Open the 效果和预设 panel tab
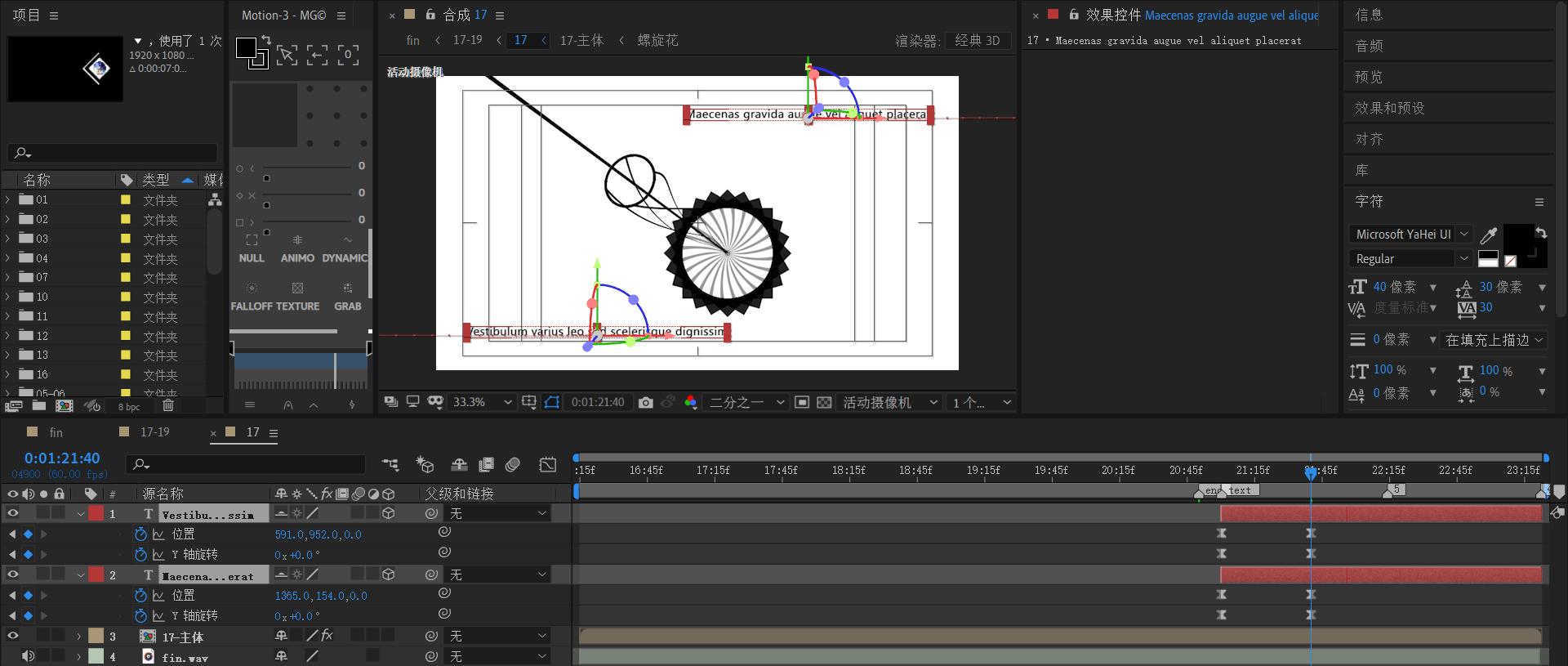1568x666 pixels. (1390, 108)
